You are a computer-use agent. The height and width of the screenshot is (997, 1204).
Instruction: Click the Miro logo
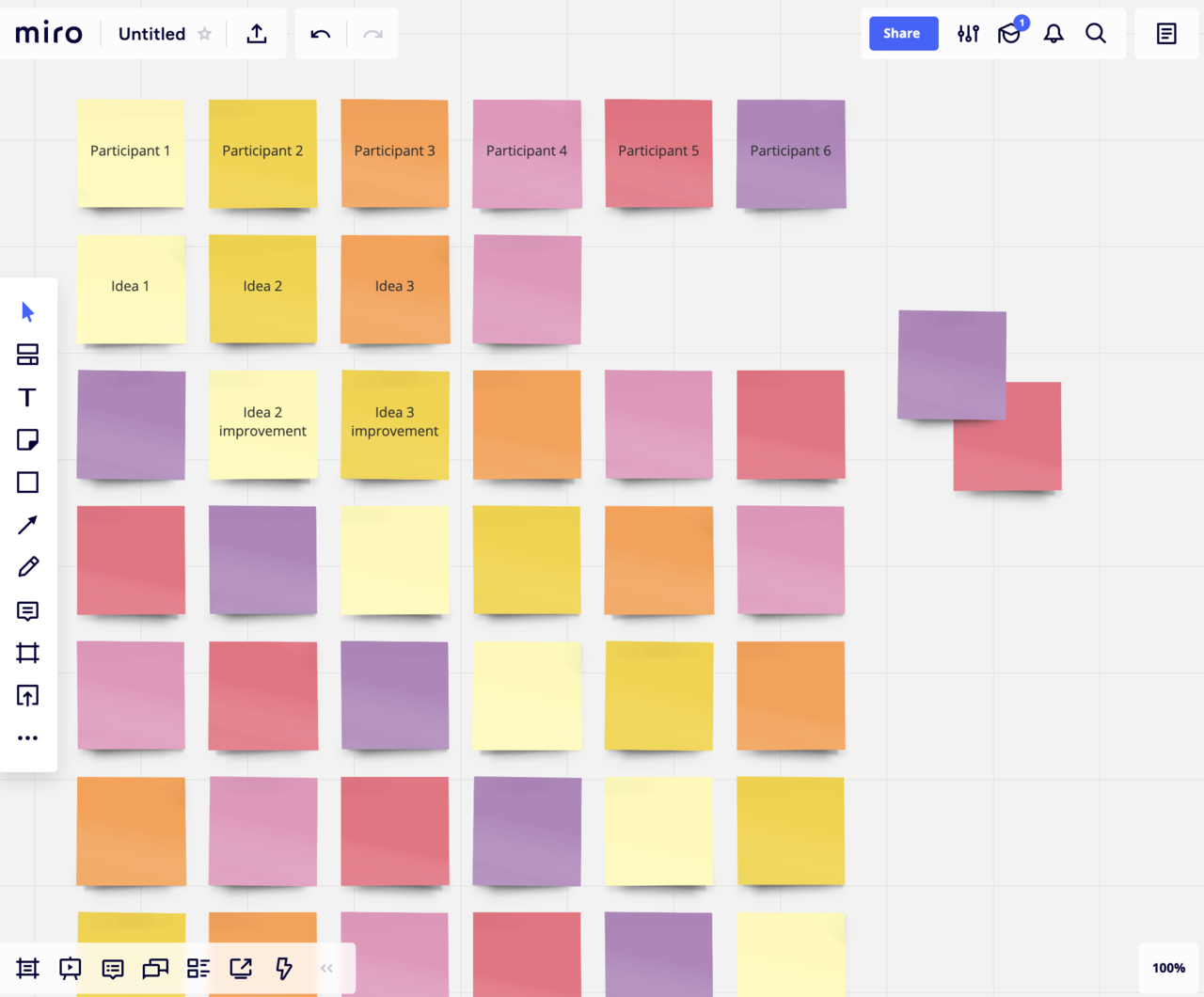coord(49,34)
